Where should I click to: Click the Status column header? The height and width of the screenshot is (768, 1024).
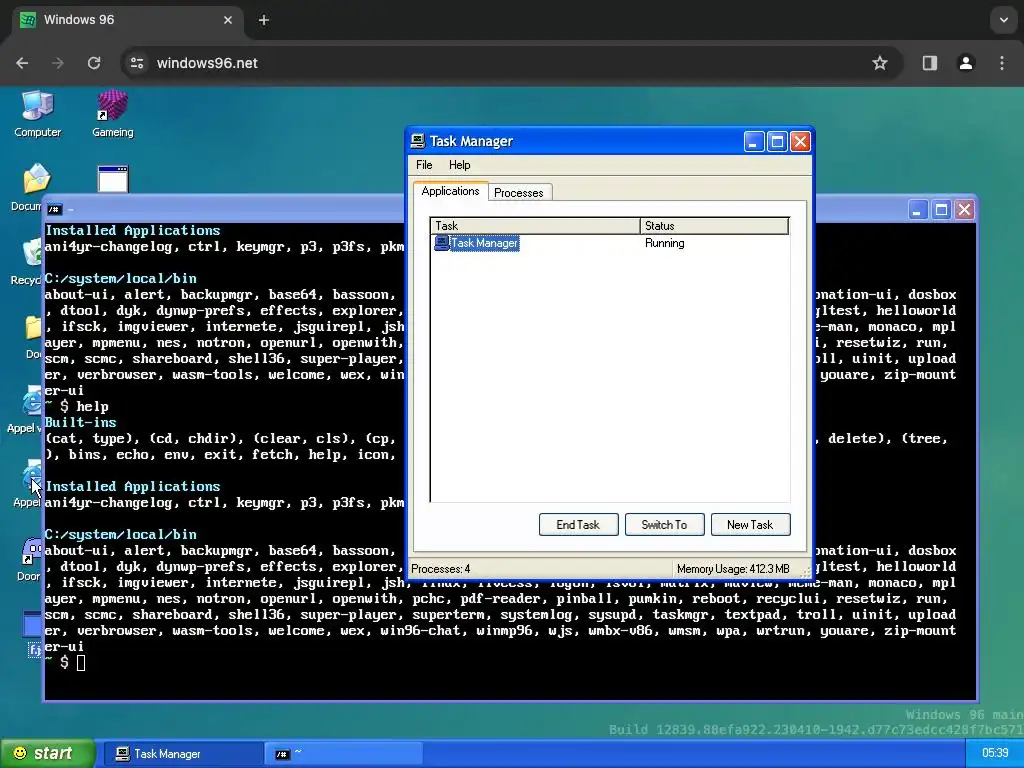pyautogui.click(x=714, y=226)
